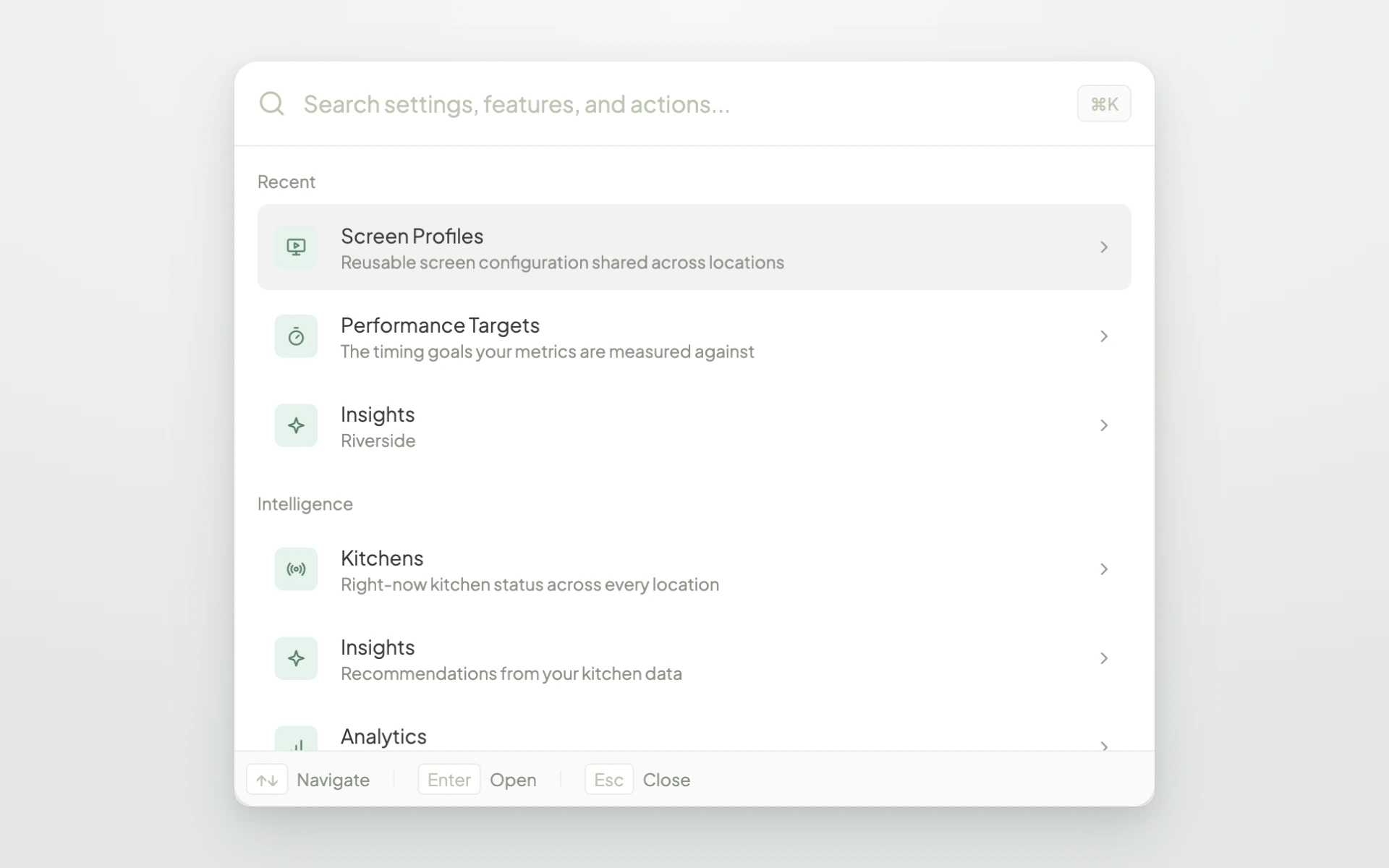The height and width of the screenshot is (868, 1389).
Task: Click 'Right-now kitchen status across every location'
Action: pos(530,584)
